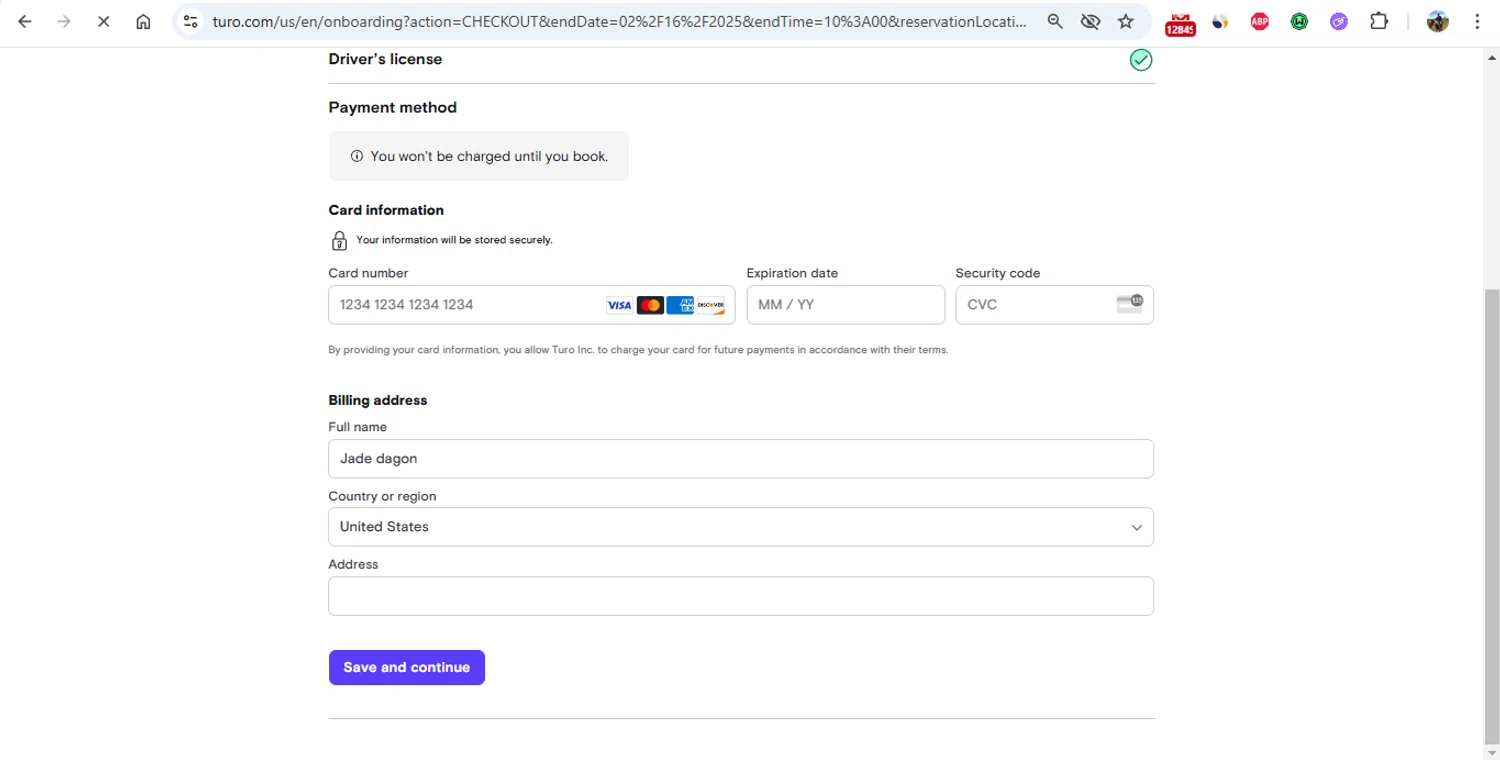The image size is (1500, 760).
Task: Open the Country or region dropdown
Action: 740,527
